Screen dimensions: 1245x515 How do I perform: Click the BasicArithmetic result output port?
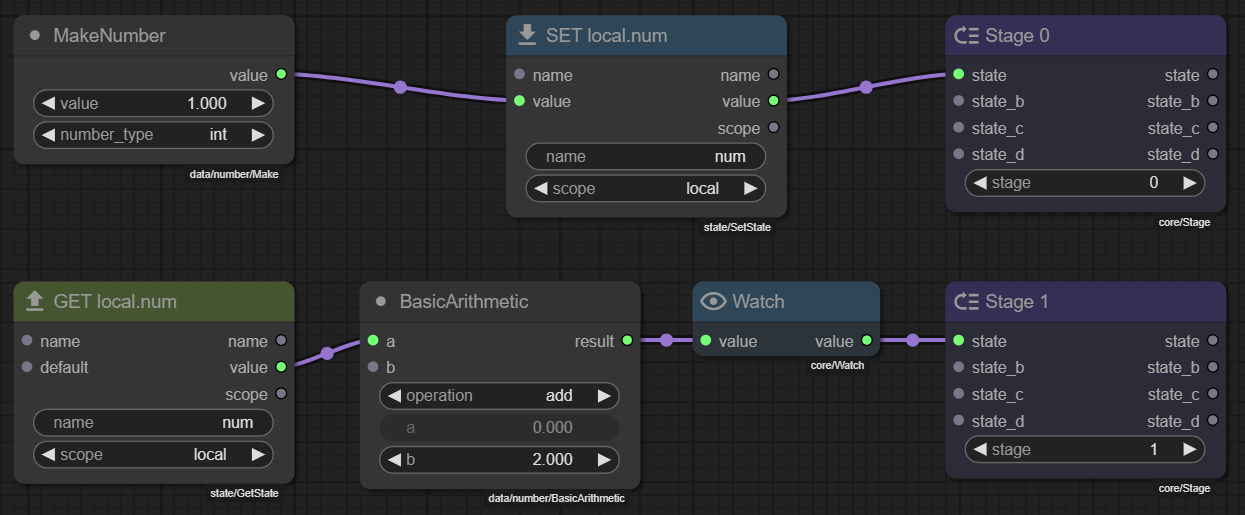click(x=627, y=341)
